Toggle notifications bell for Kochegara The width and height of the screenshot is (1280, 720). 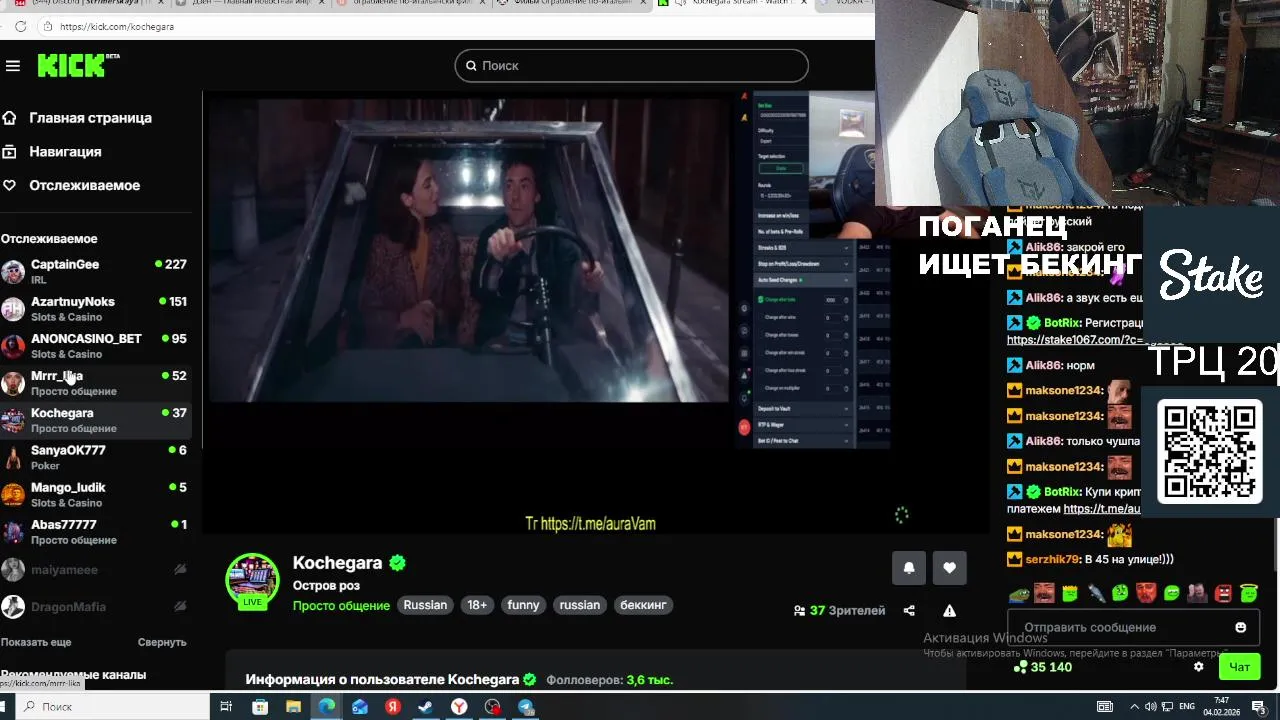pyautogui.click(x=909, y=567)
